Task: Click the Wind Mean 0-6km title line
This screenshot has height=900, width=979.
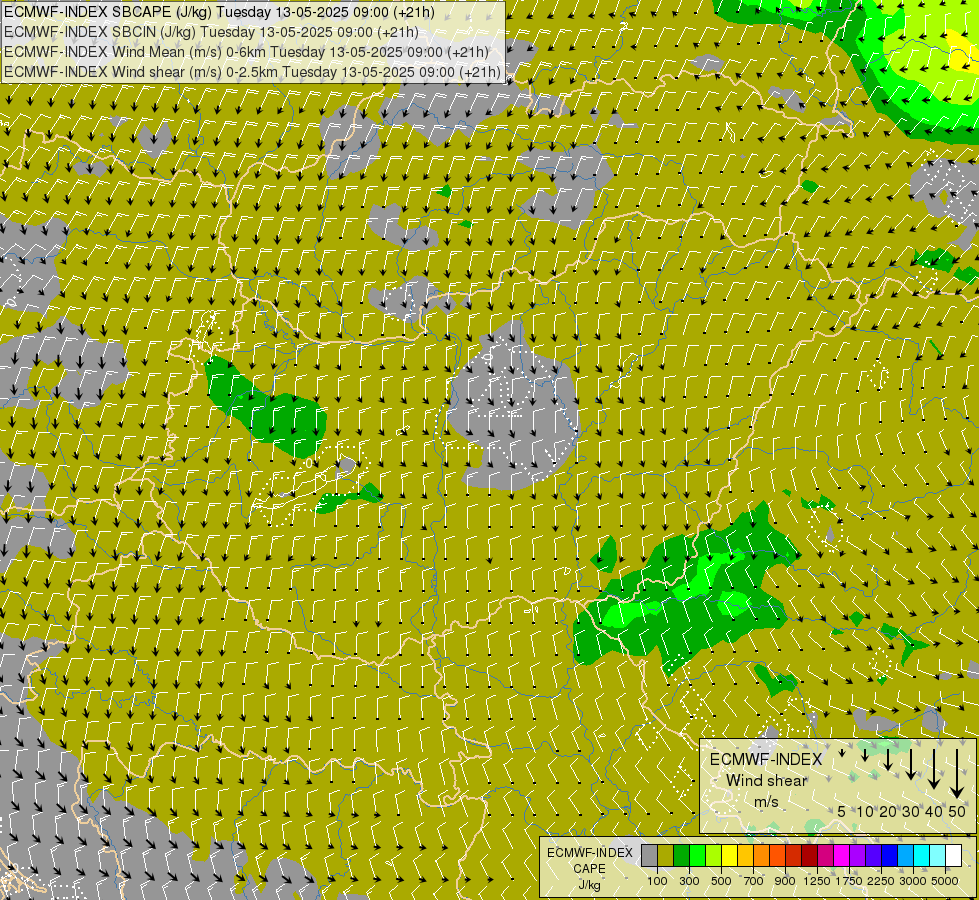Action: click(x=246, y=52)
